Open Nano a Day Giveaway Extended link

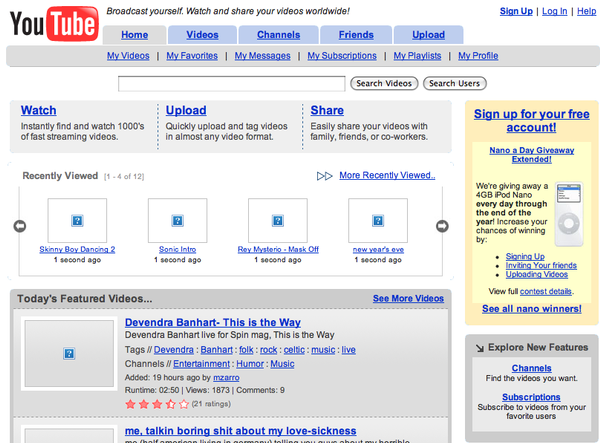click(x=532, y=155)
